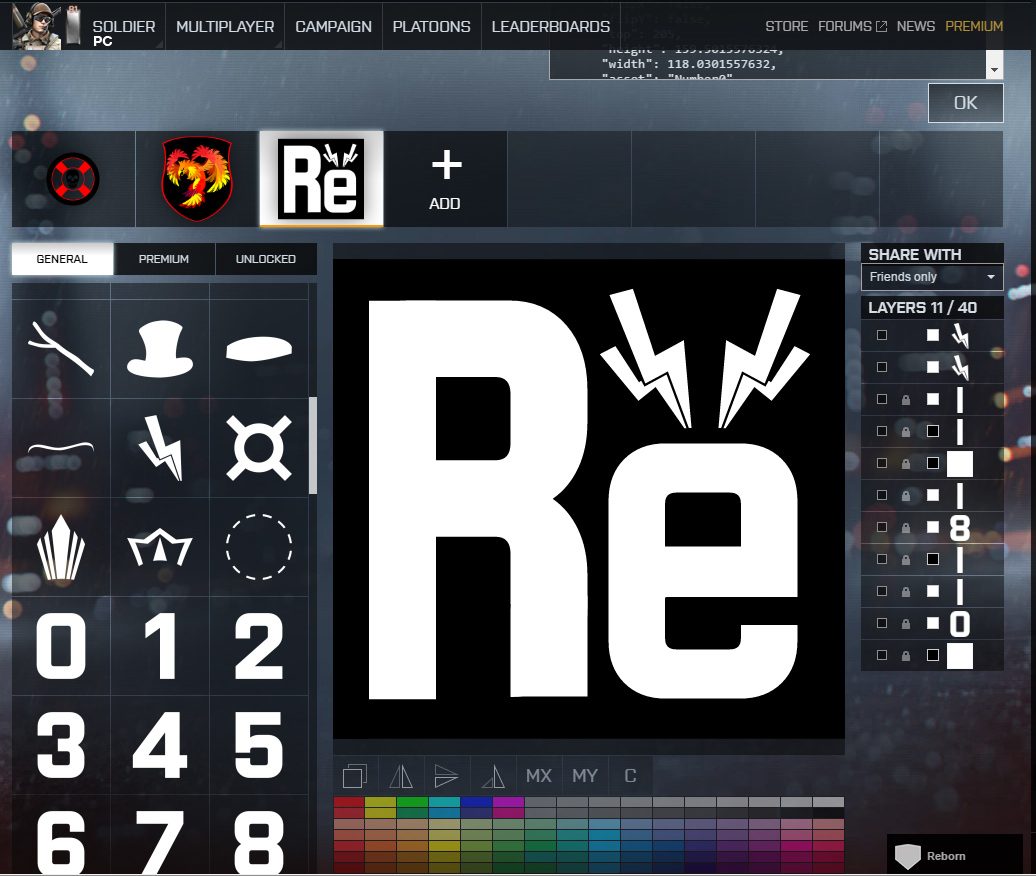Switch to the UNLOCKED shapes tab
This screenshot has height=876, width=1036.
point(266,259)
